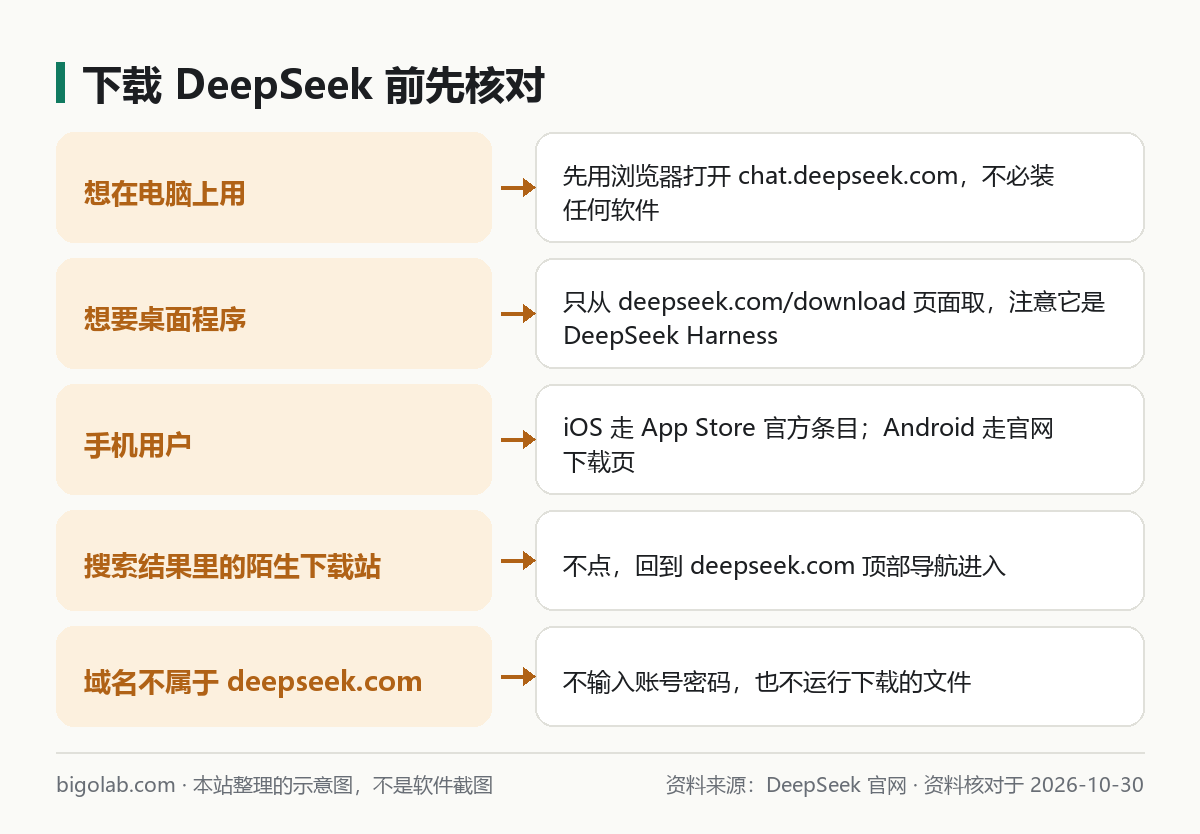The width and height of the screenshot is (1200, 834).
Task: Select the 想在电脑上用 label card
Action: tap(274, 187)
